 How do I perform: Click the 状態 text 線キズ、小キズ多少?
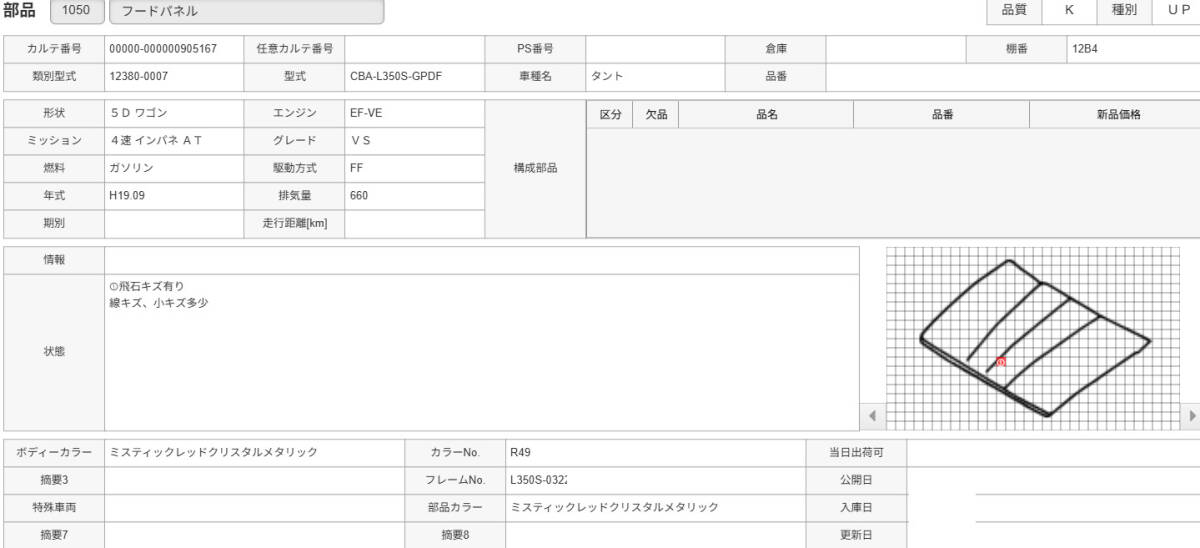[x=158, y=302]
